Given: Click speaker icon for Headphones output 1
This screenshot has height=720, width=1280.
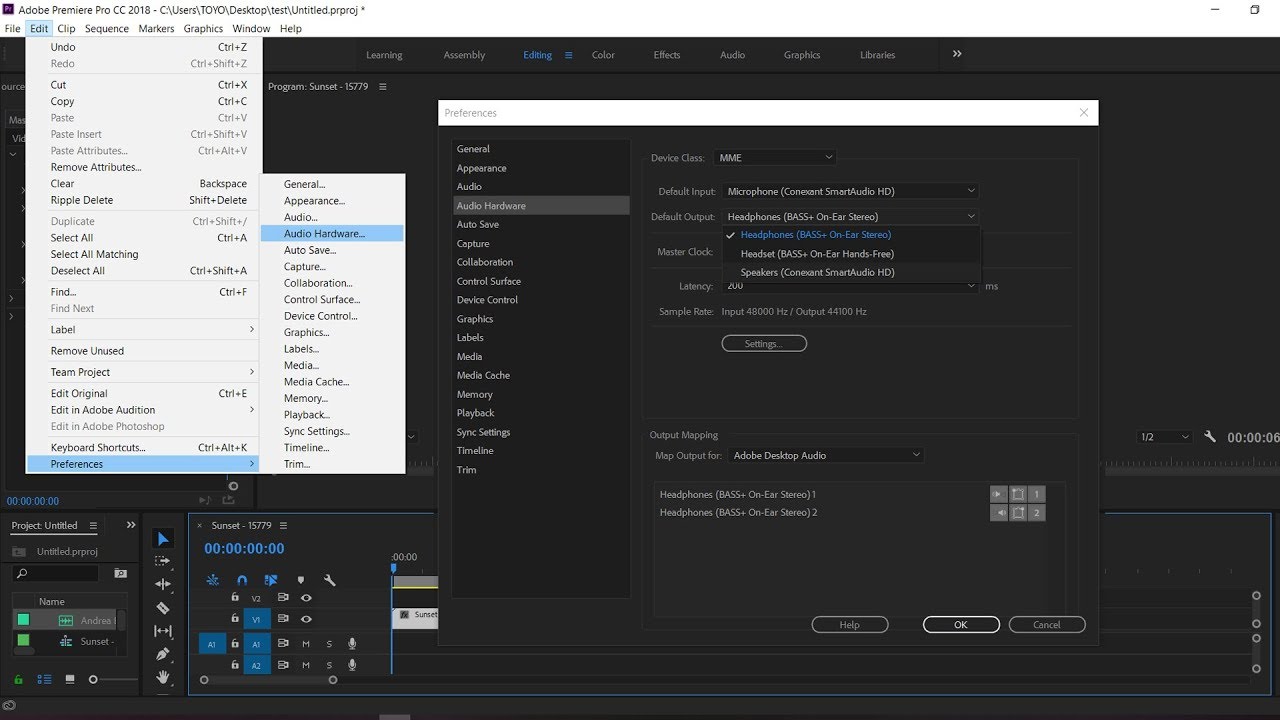Looking at the screenshot, I should pyautogui.click(x=998, y=494).
